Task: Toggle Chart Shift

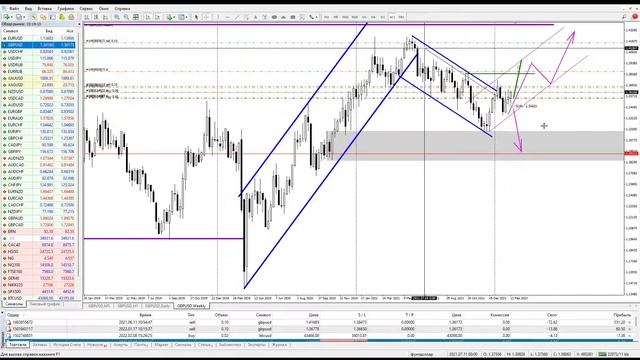Action: pos(158,17)
